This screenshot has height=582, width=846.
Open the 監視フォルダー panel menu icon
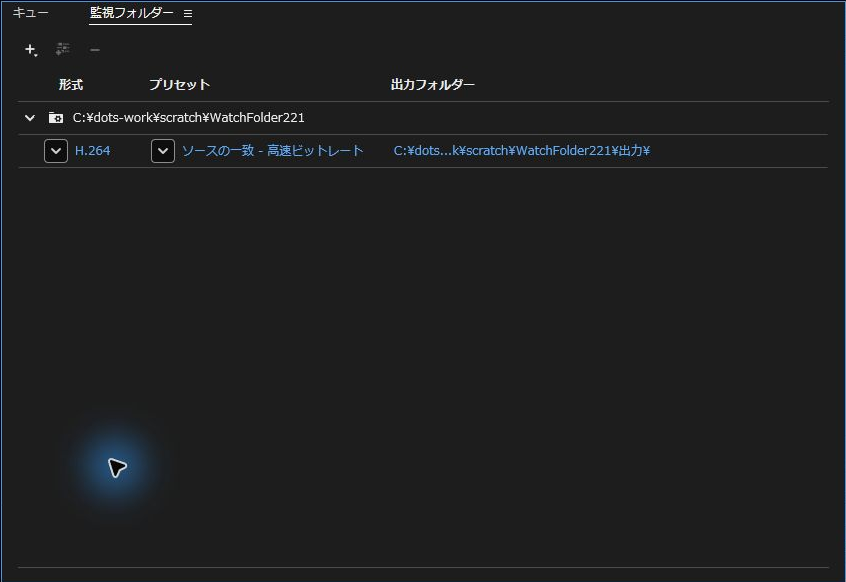(188, 13)
